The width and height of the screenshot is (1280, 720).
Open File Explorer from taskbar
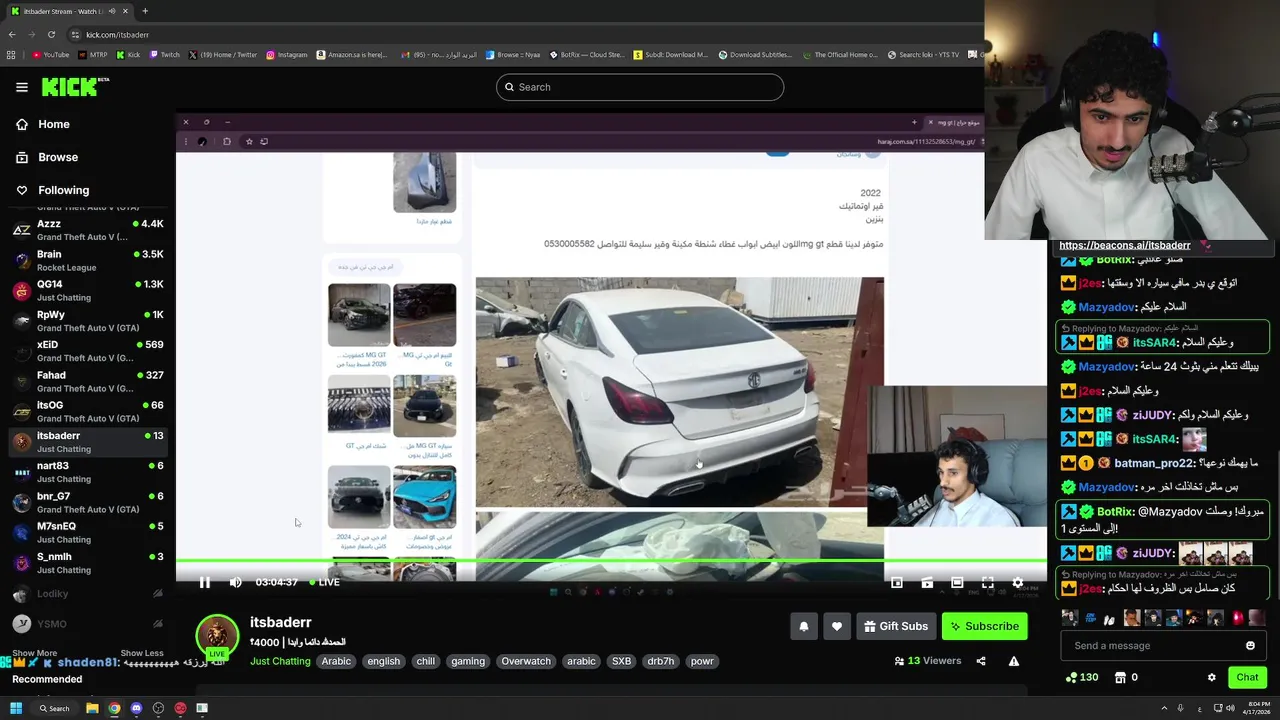pyautogui.click(x=92, y=708)
